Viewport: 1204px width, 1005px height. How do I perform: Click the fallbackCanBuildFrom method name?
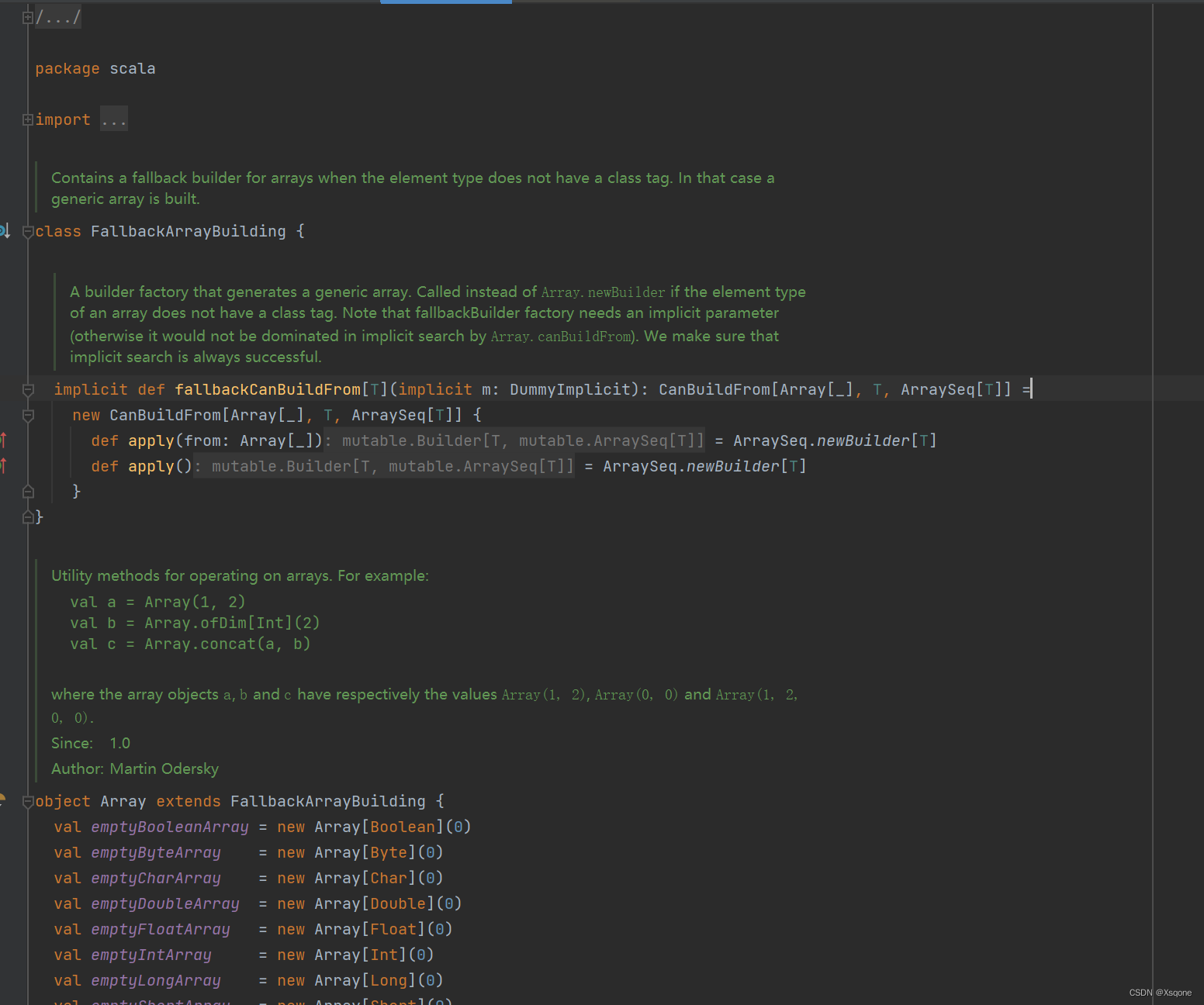coord(268,389)
